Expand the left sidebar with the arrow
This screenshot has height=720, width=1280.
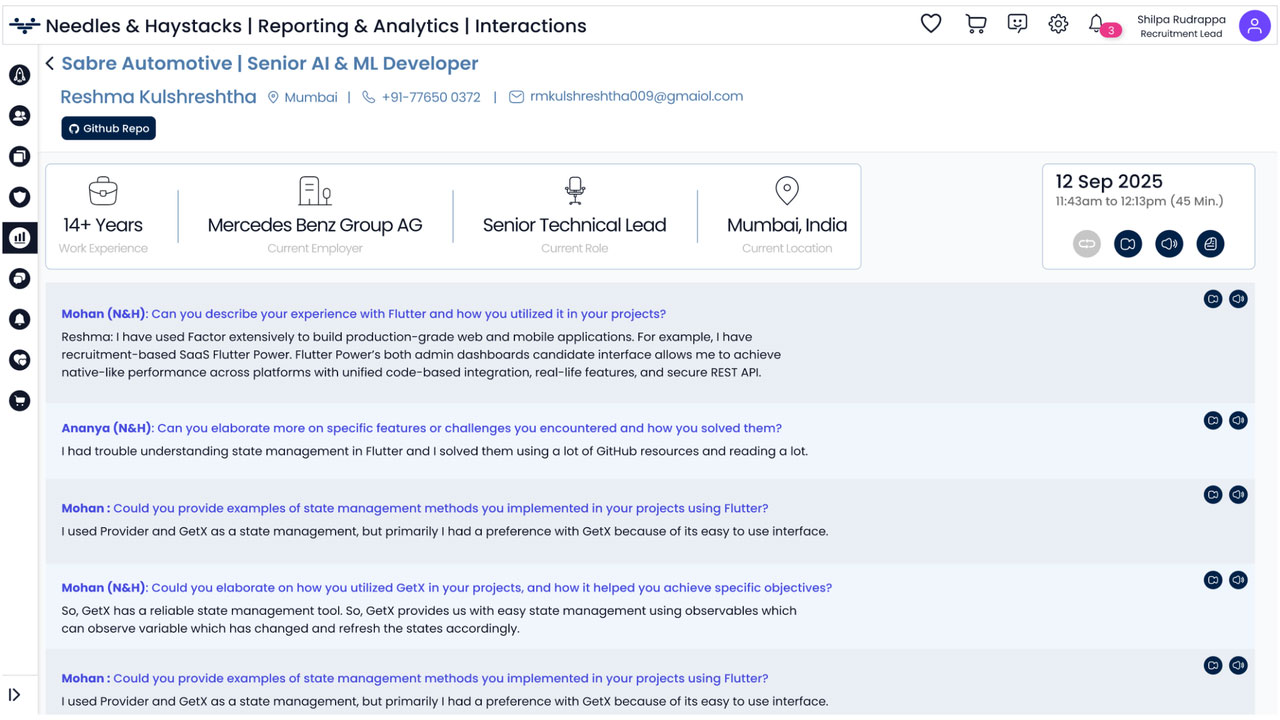coord(15,695)
